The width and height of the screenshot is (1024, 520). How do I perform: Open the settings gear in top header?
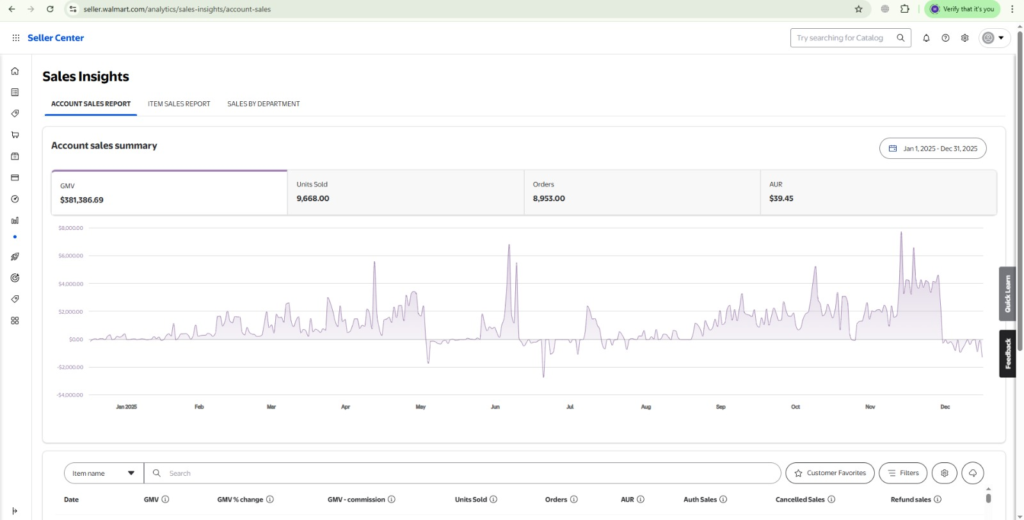[965, 38]
